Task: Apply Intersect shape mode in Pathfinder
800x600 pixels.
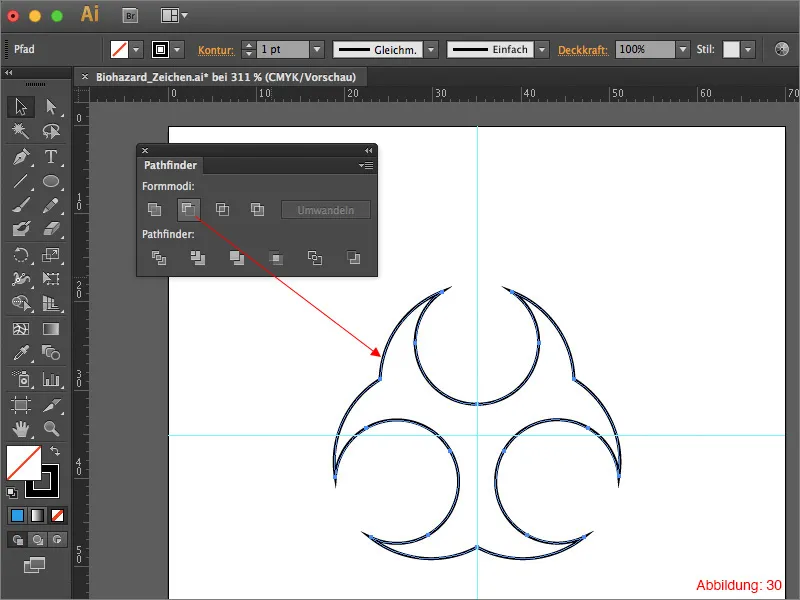Action: click(222, 209)
